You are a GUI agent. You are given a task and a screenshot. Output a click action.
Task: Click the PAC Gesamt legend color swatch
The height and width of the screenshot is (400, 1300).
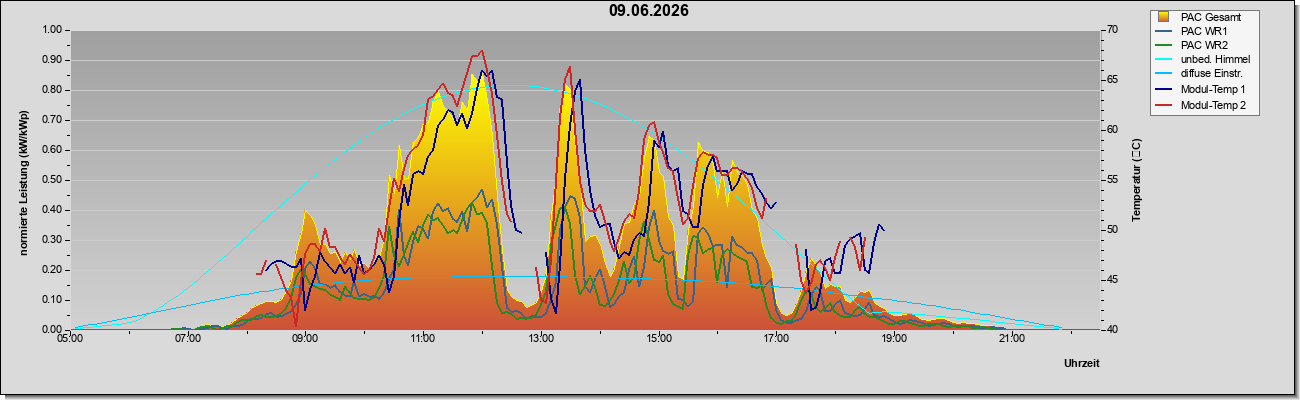tap(1164, 17)
